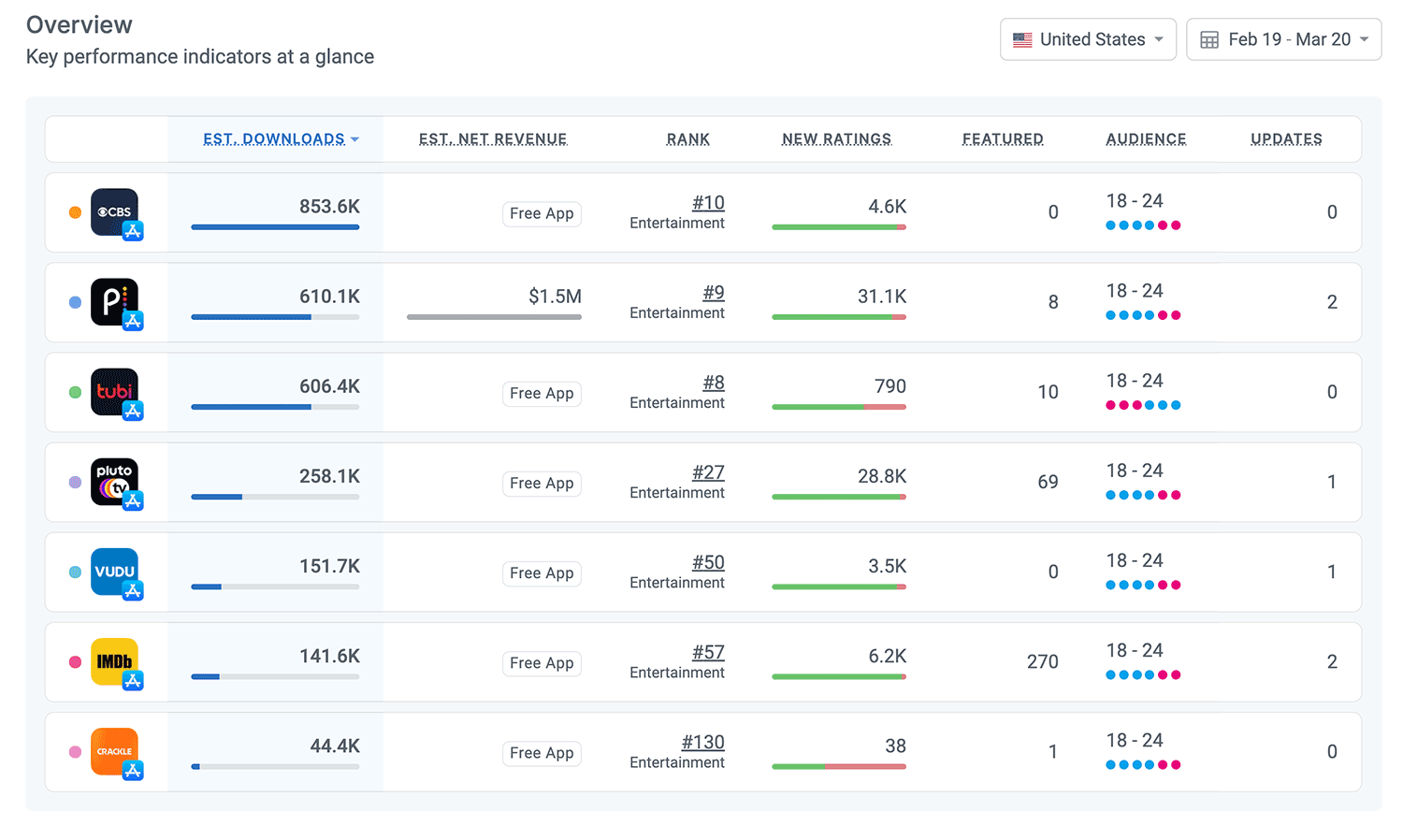Screen dimensions: 1403x840
Task: Click the 270 featured count for IMDb
Action: pyautogui.click(x=1043, y=661)
